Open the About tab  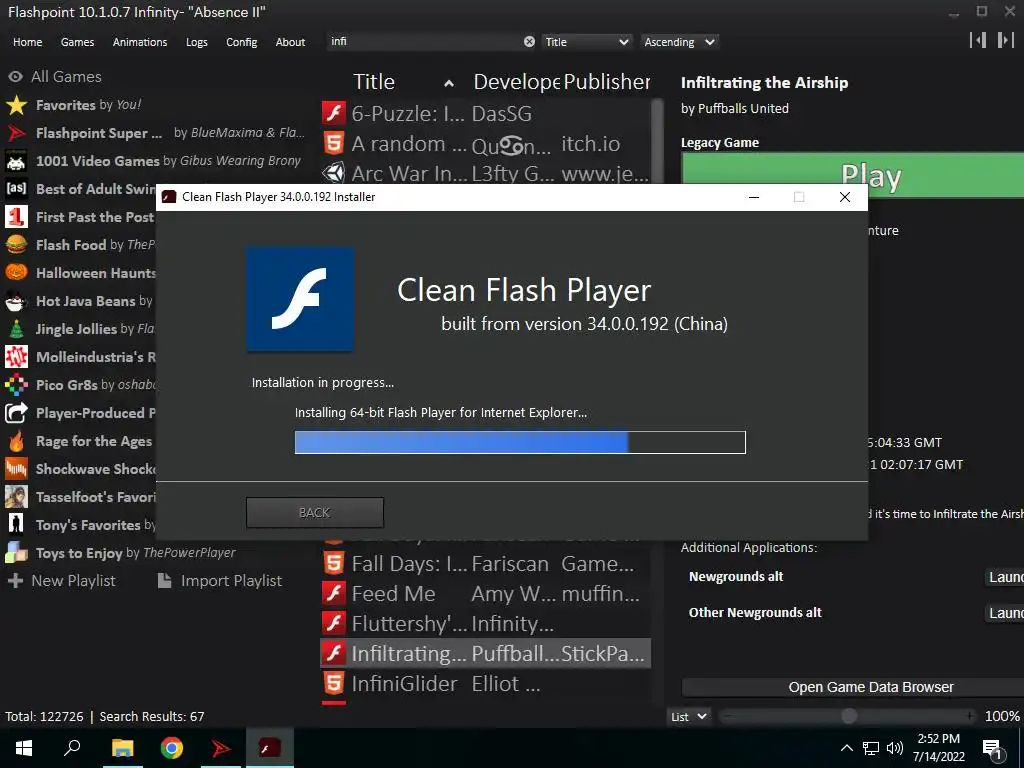click(x=290, y=42)
